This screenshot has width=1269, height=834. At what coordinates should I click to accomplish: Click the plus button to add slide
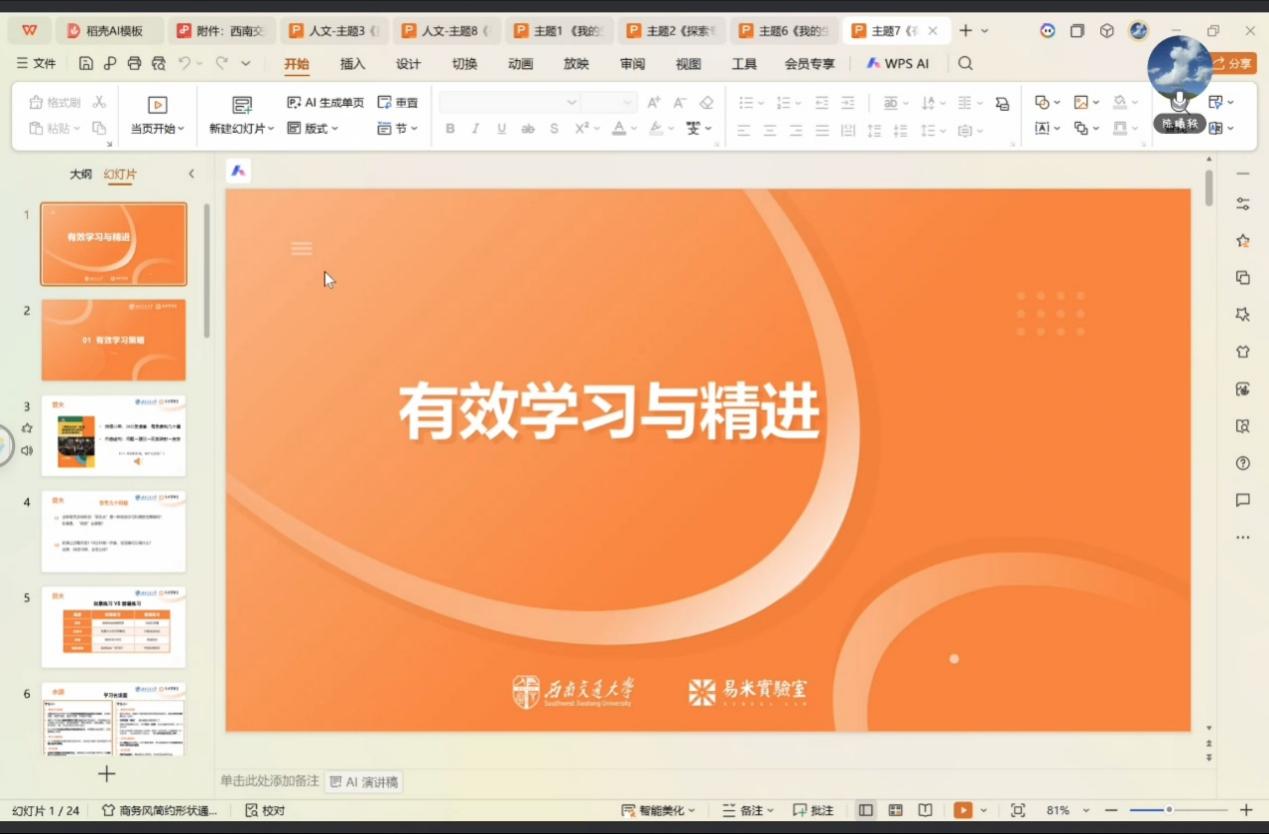click(x=107, y=773)
